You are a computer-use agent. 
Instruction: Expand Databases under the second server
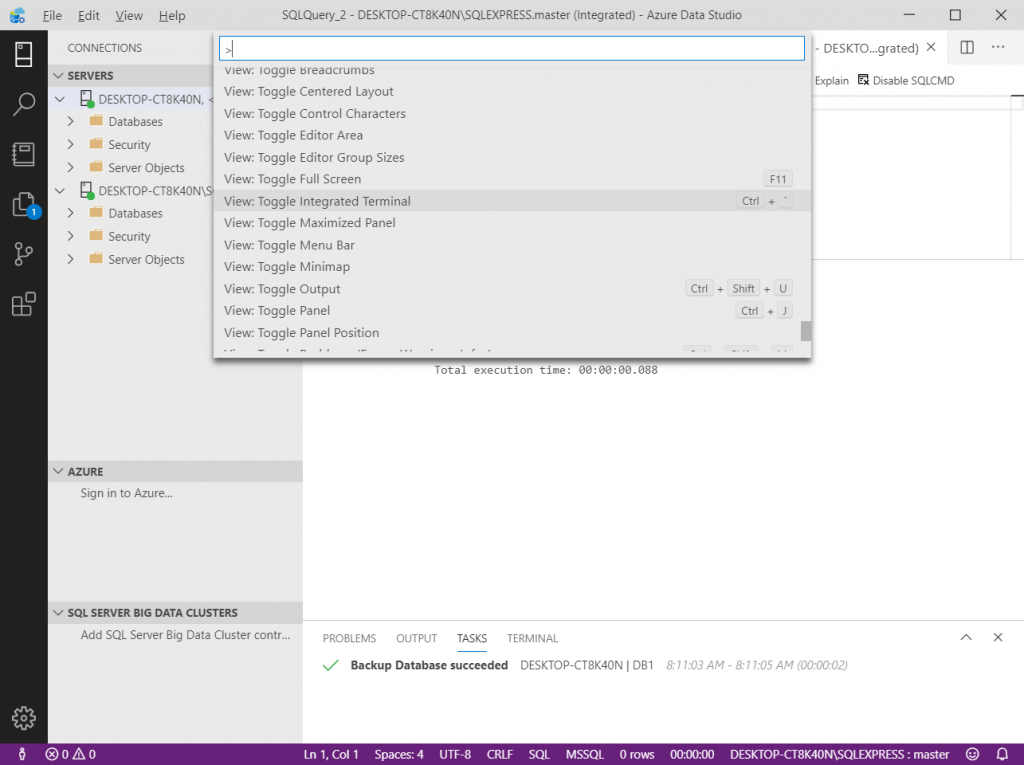click(x=71, y=213)
